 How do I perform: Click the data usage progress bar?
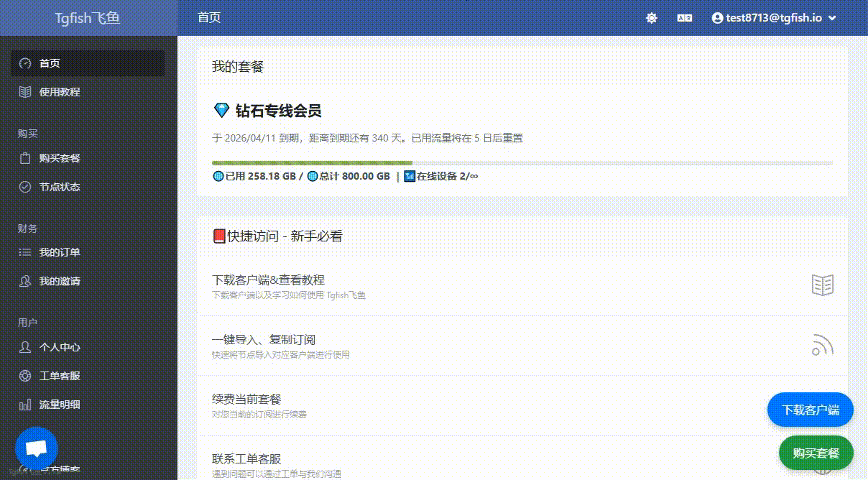click(522, 163)
